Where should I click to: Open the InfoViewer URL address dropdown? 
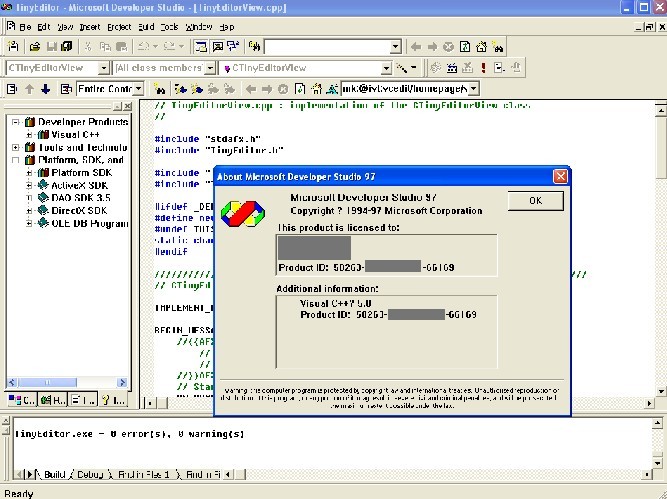[473, 89]
